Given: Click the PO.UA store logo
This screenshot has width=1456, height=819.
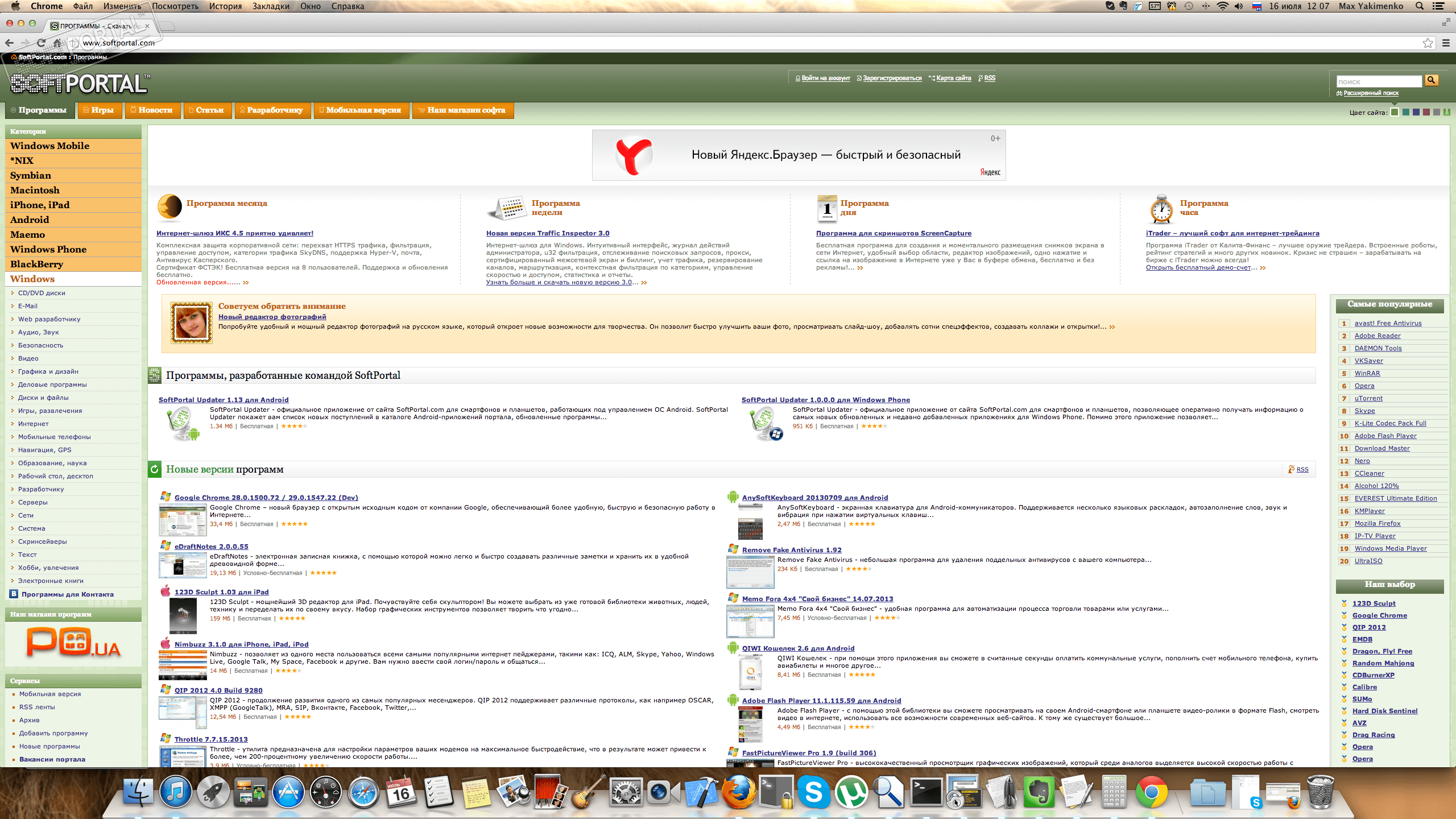Looking at the screenshot, I should [x=73, y=642].
